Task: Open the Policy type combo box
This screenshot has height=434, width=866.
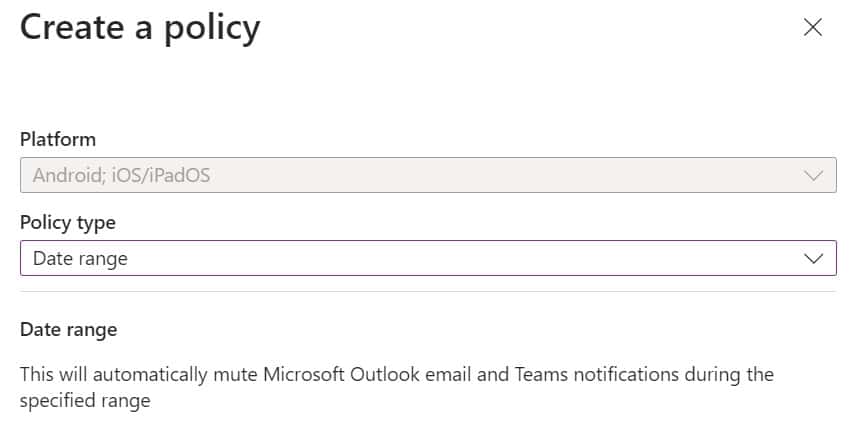Action: (x=428, y=258)
